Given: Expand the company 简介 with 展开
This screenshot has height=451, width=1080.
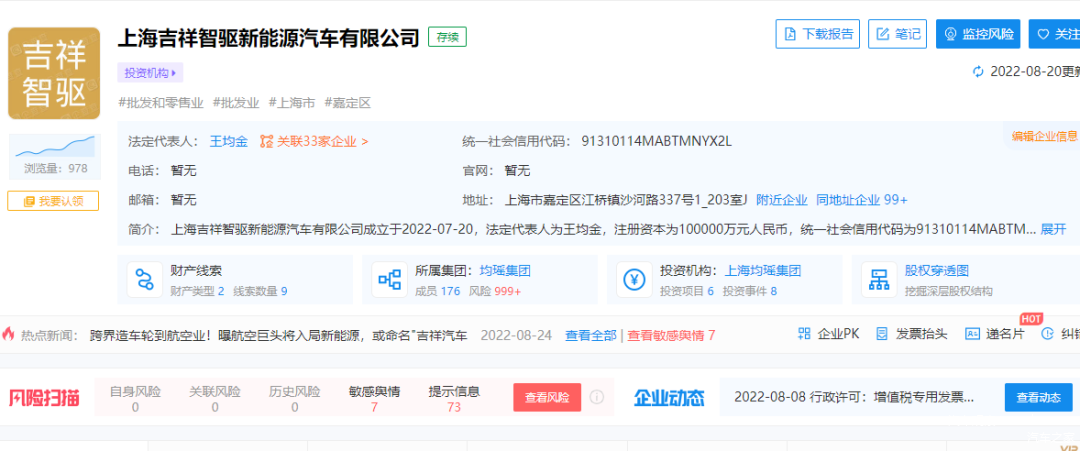Looking at the screenshot, I should (x=1053, y=229).
